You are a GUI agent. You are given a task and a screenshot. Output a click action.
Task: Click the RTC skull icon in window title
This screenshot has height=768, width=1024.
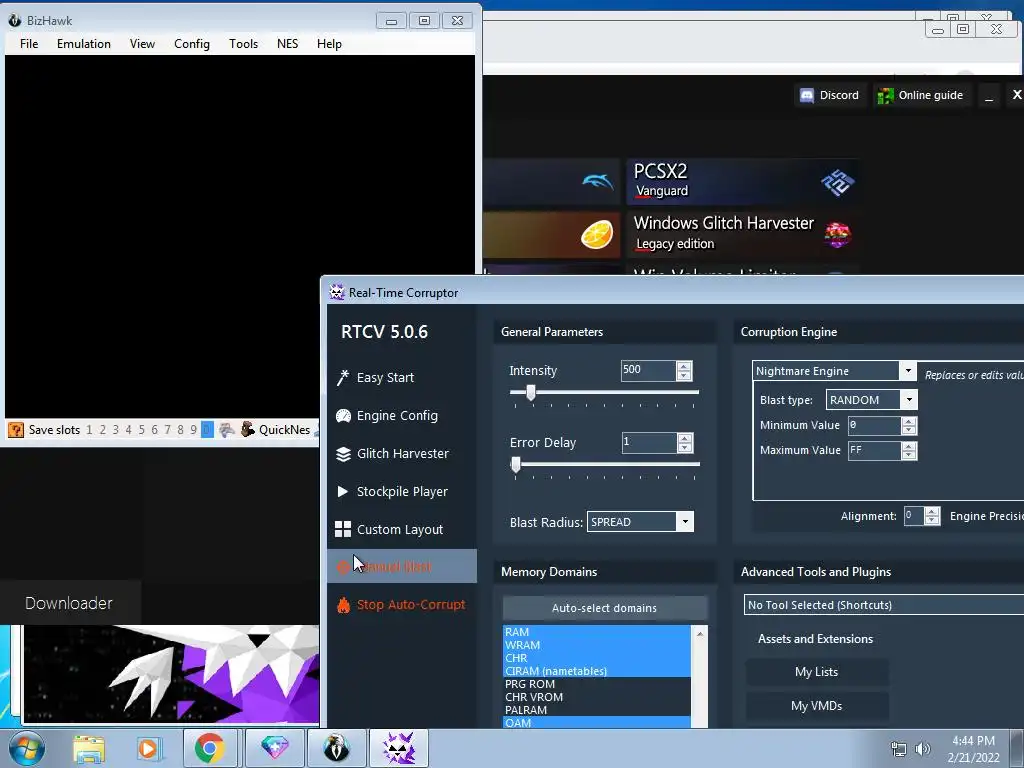coord(337,293)
